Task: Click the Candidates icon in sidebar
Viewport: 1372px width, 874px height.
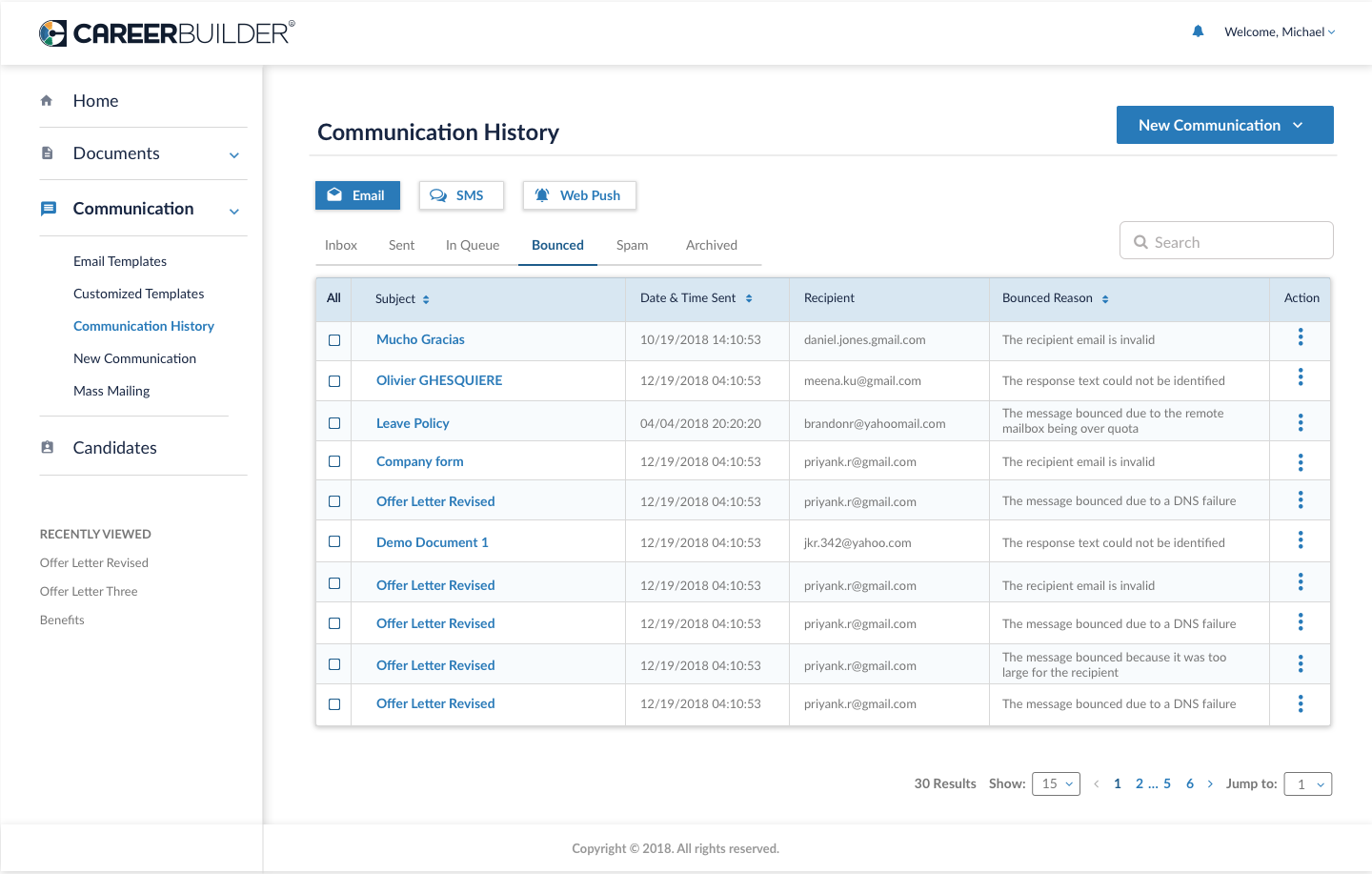Action: (x=48, y=447)
